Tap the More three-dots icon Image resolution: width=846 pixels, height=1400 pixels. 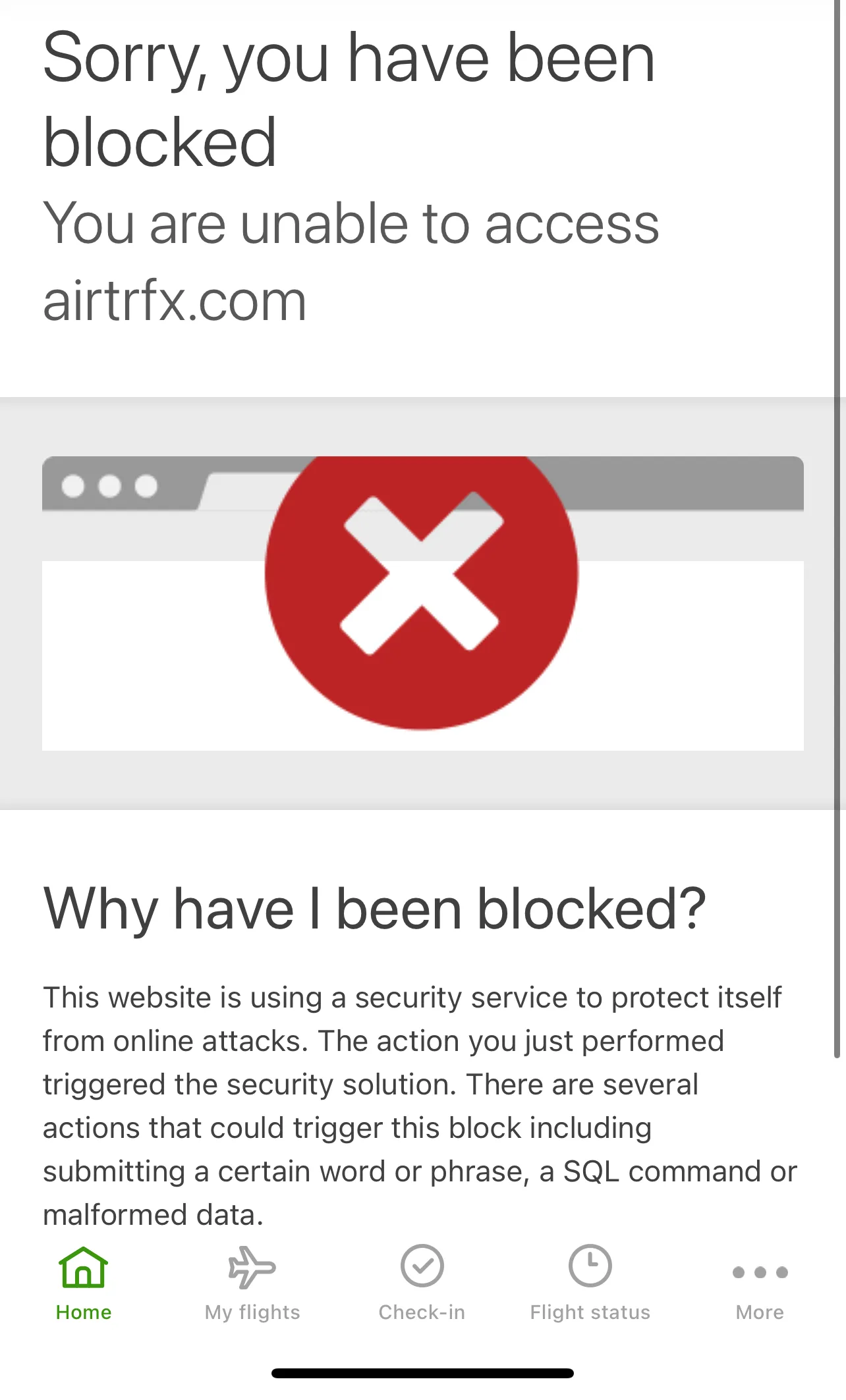coord(760,1272)
